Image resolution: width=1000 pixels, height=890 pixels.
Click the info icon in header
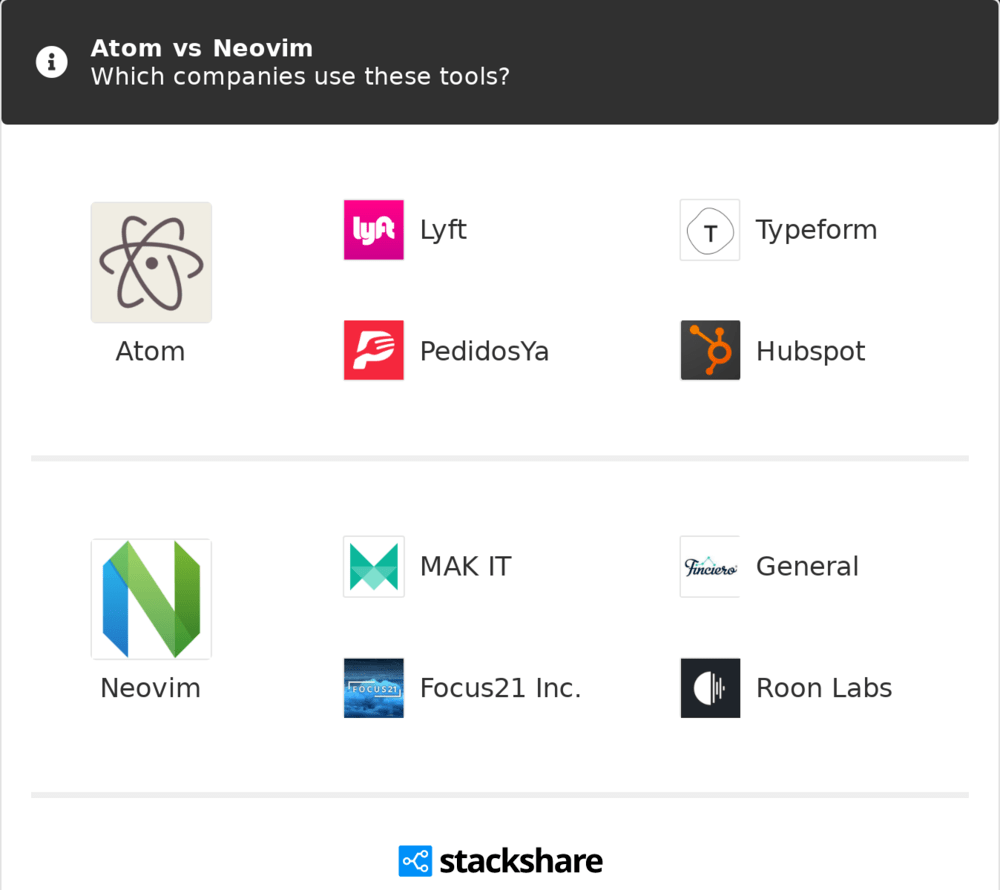[52, 62]
